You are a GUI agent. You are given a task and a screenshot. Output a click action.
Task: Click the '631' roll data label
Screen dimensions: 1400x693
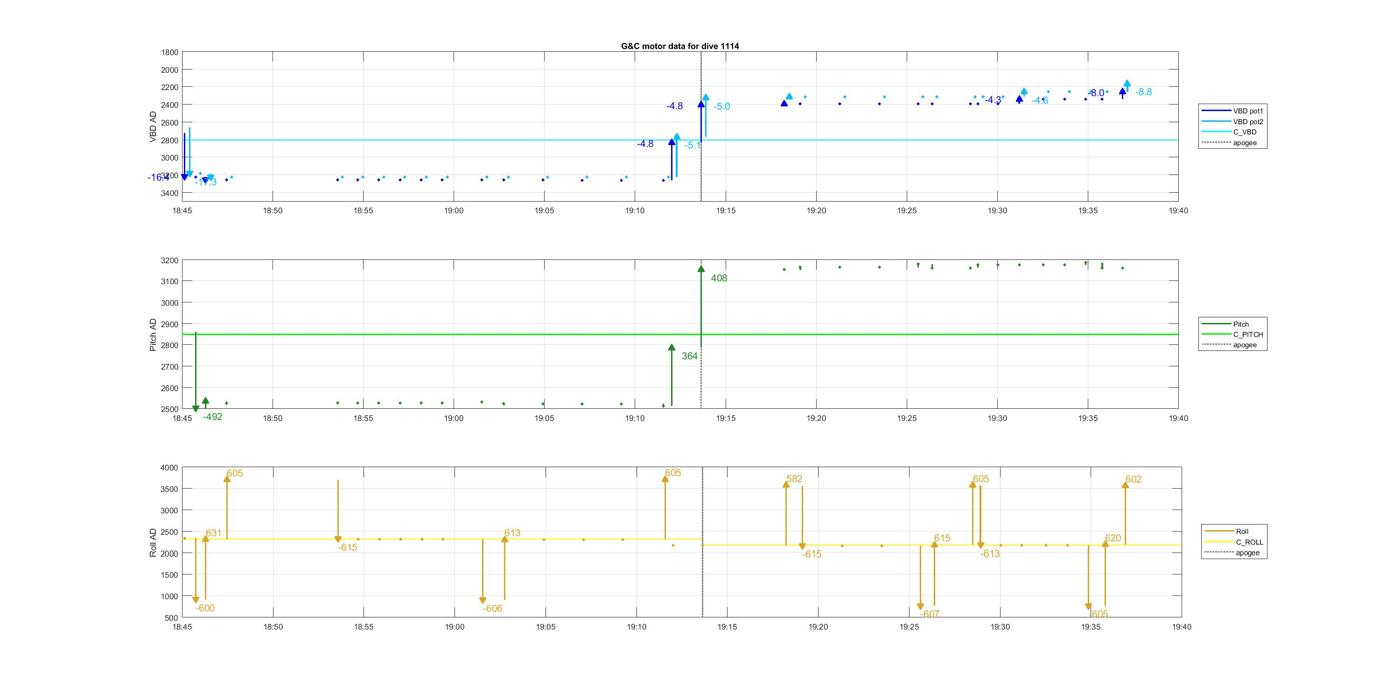pyautogui.click(x=213, y=533)
